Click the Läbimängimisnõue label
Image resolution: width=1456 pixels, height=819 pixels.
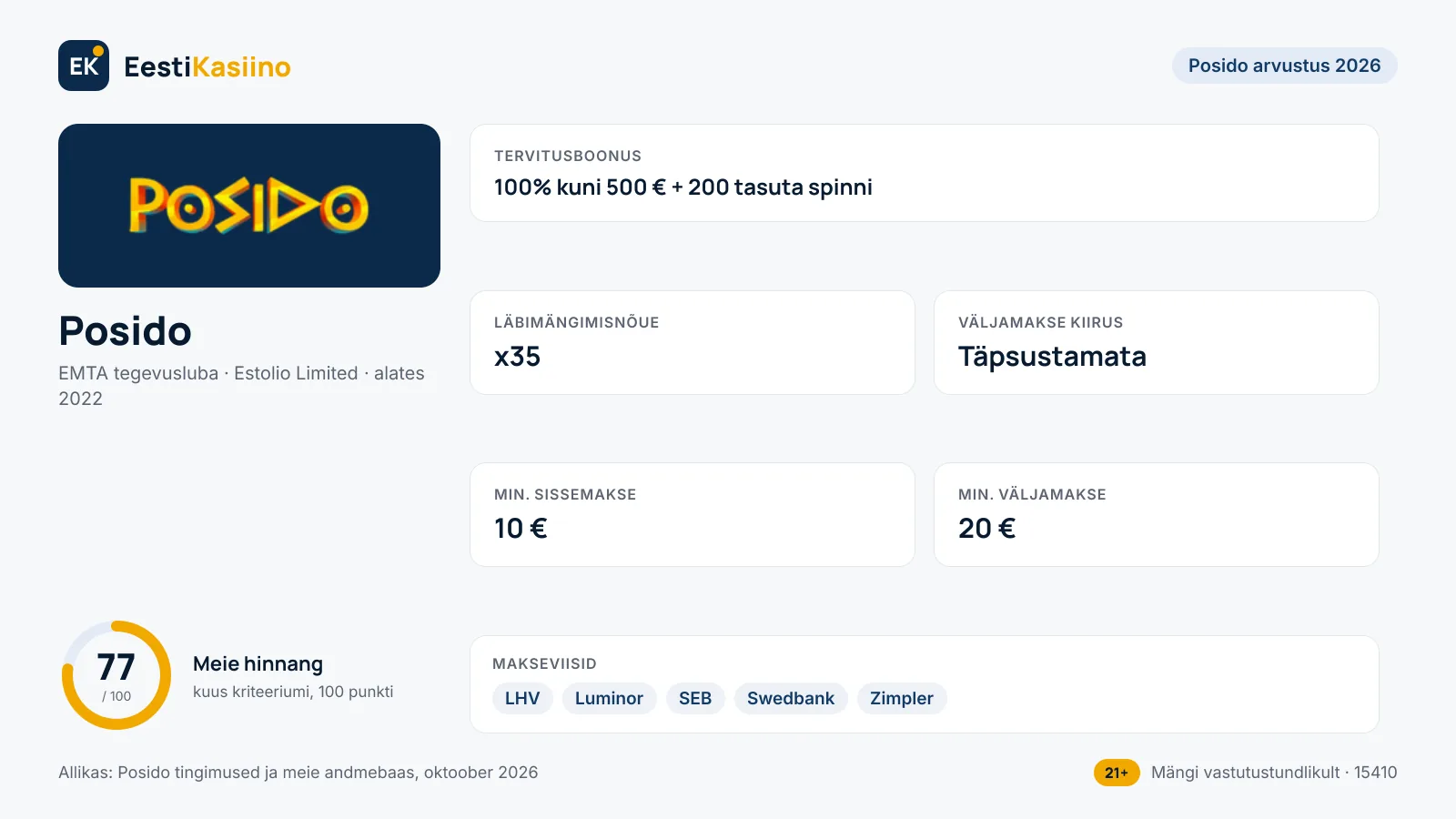[577, 322]
